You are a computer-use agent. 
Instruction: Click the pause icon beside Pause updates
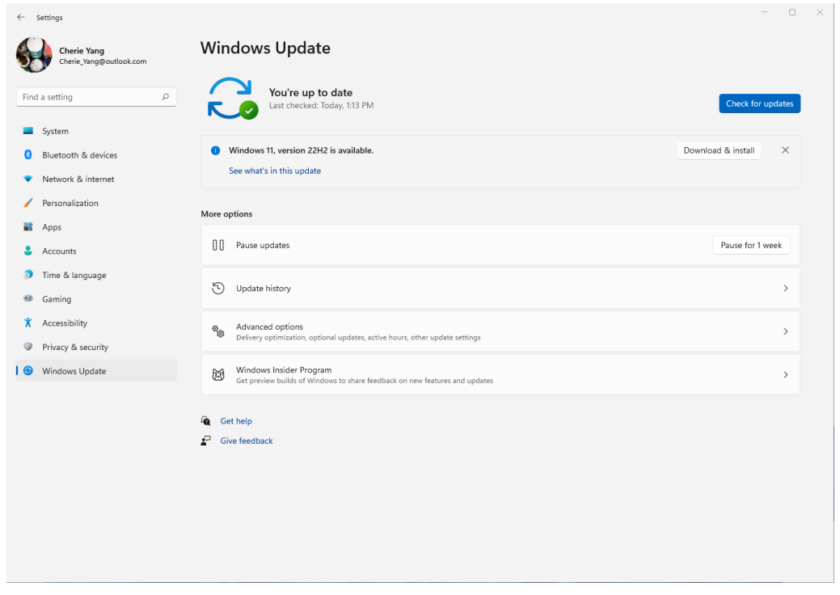[x=218, y=245]
